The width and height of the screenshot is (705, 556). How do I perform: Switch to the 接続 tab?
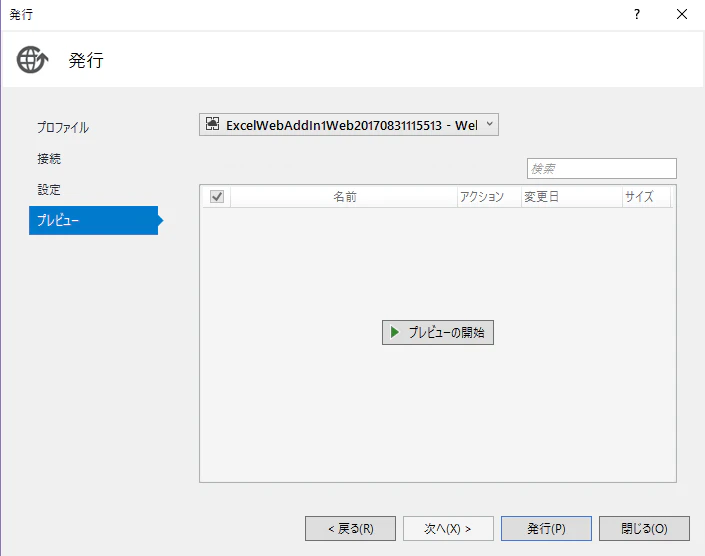(49, 159)
